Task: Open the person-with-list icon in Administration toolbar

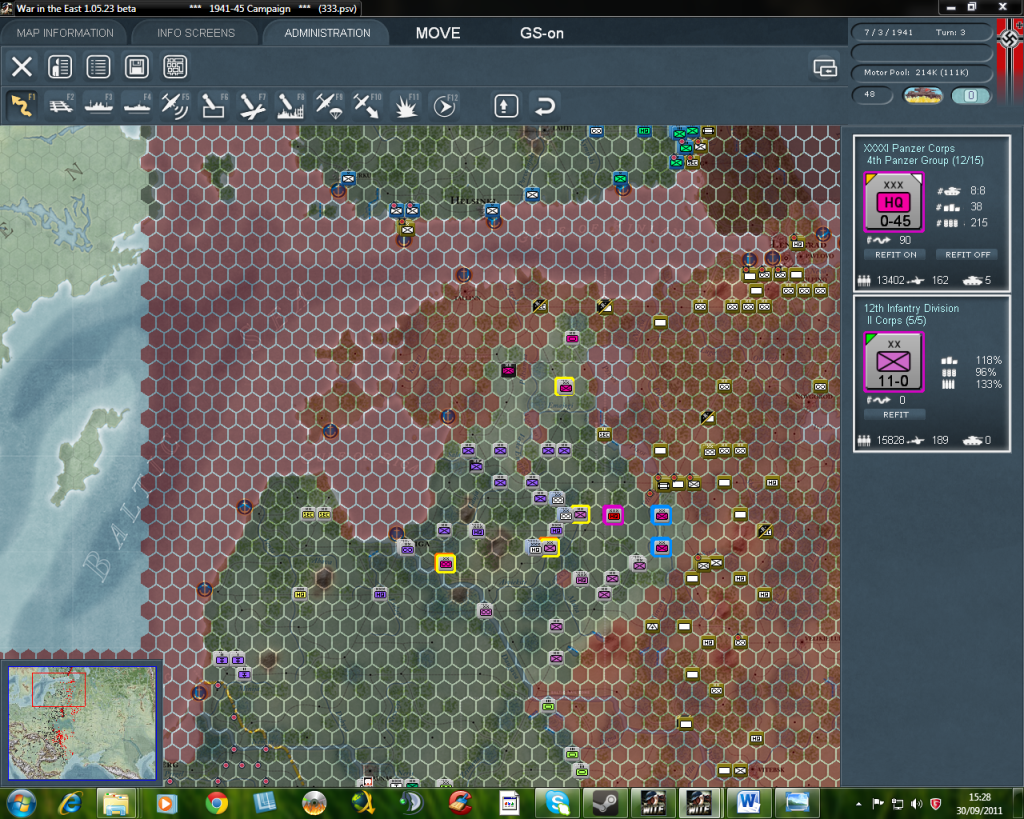Action: (x=60, y=67)
